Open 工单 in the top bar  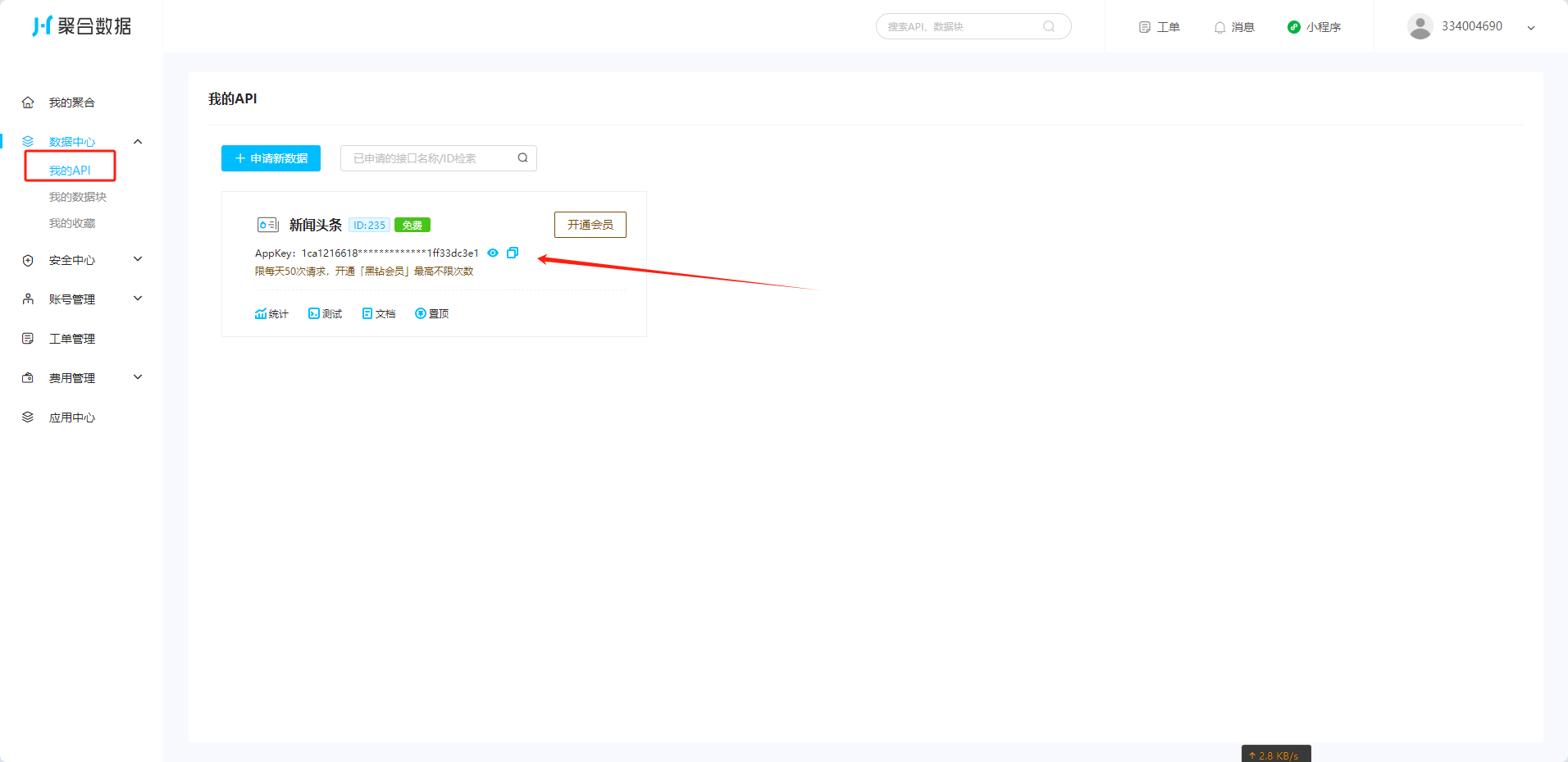tap(1160, 27)
